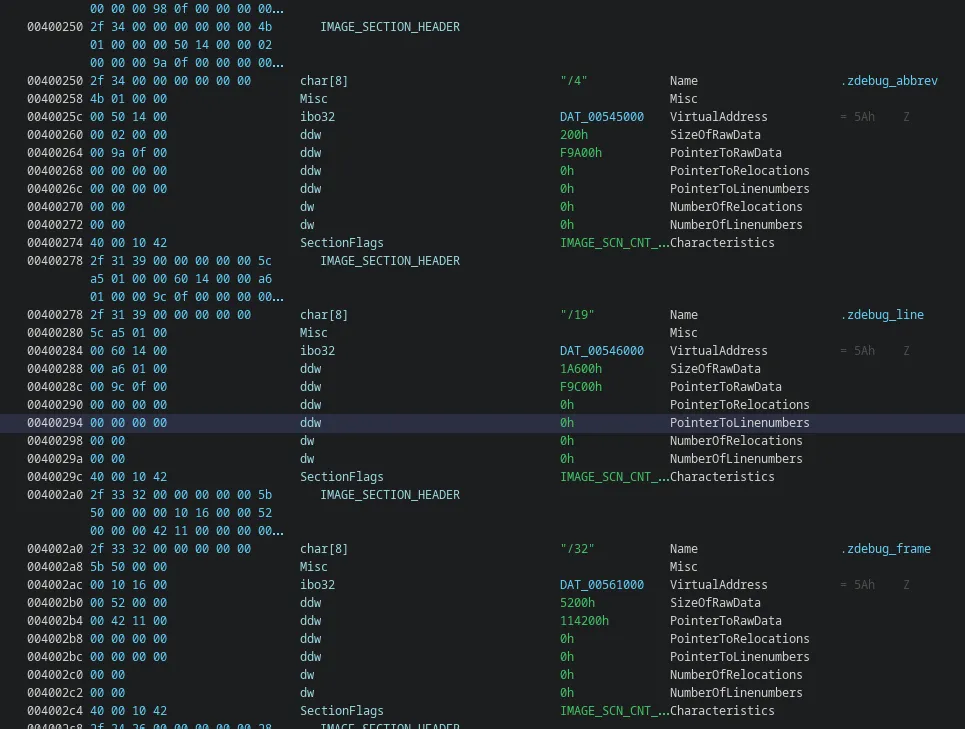Select the "/32" name string value
This screenshot has width=965, height=729.
click(577, 548)
